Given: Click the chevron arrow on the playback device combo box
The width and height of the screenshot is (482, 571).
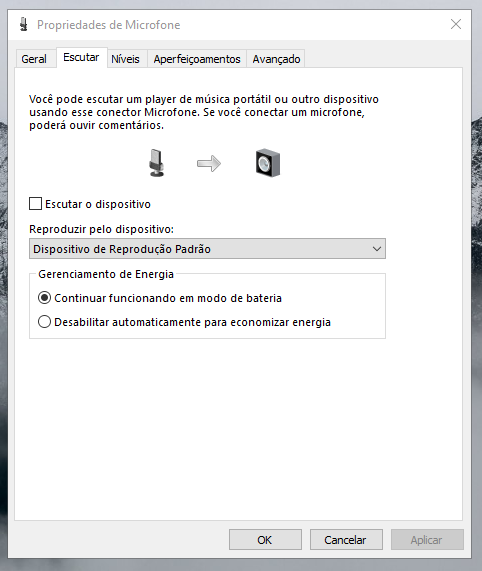Looking at the screenshot, I should 377,249.
